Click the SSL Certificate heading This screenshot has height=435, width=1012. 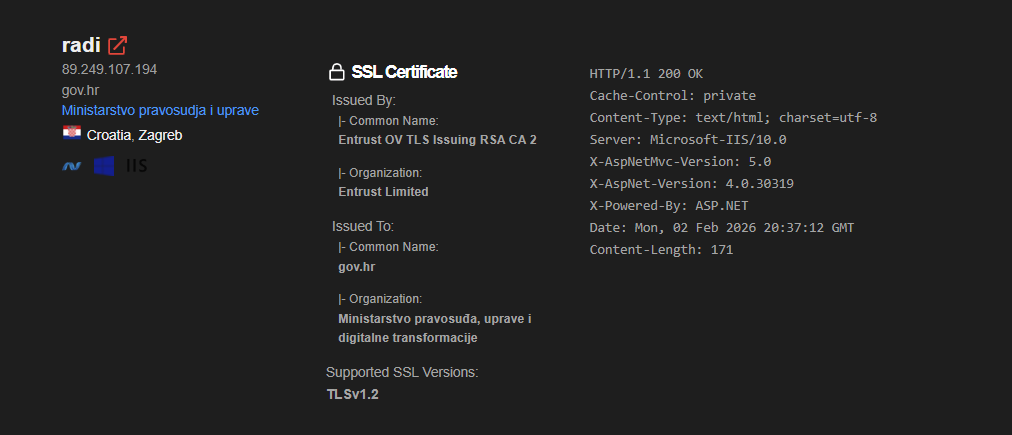tap(404, 72)
